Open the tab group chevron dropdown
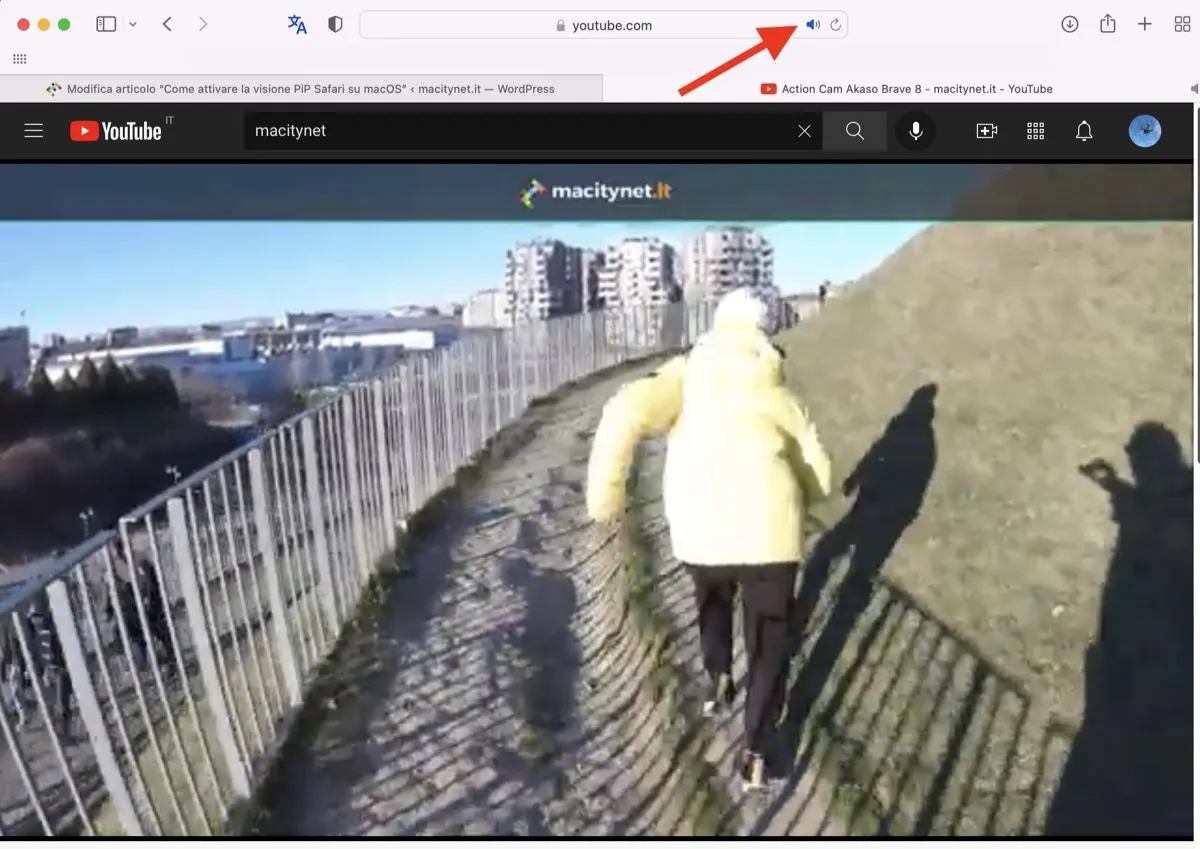1200x849 pixels. coord(133,24)
